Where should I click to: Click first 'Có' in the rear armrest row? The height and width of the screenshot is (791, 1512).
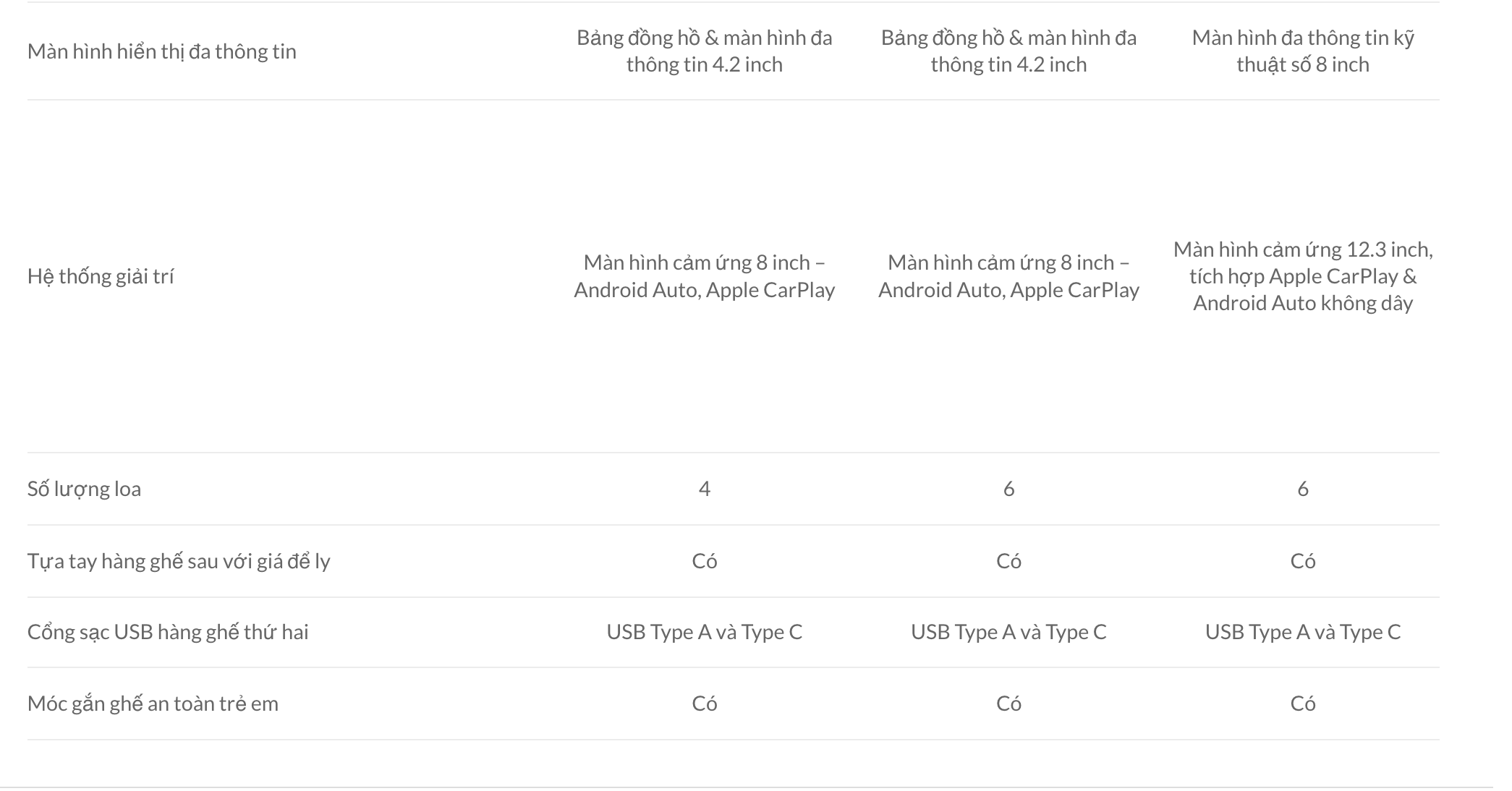click(704, 561)
